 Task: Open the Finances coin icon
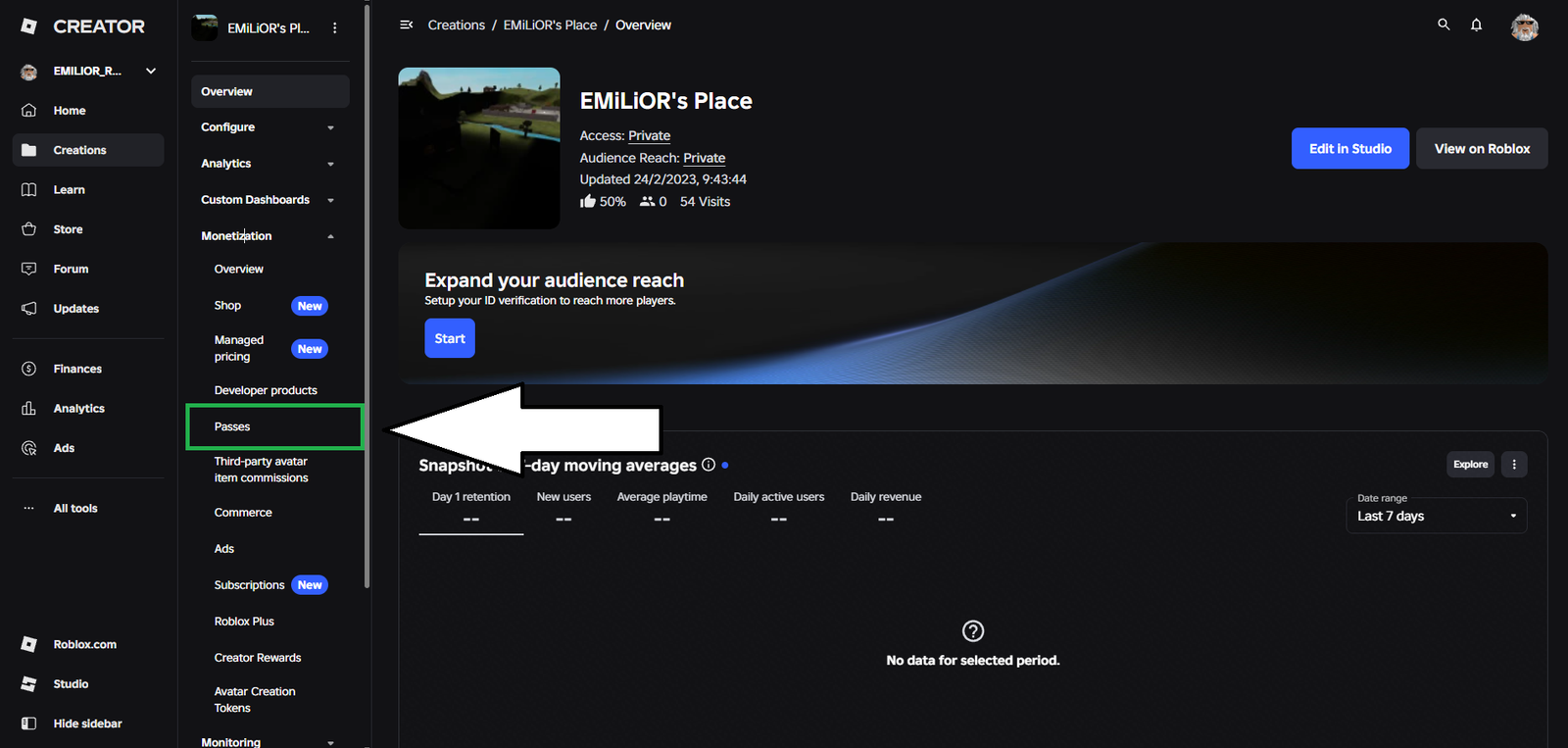28,369
